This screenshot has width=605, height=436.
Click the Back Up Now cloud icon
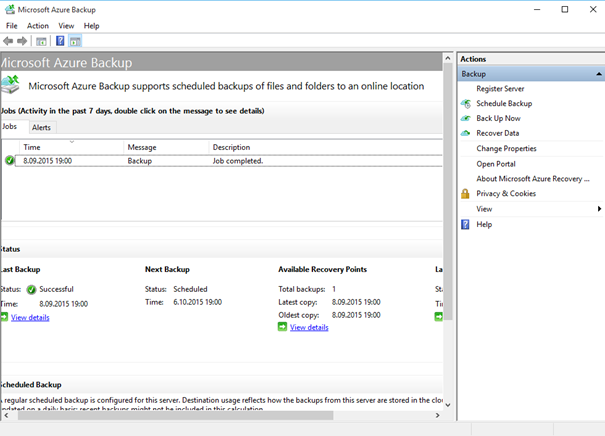click(466, 118)
